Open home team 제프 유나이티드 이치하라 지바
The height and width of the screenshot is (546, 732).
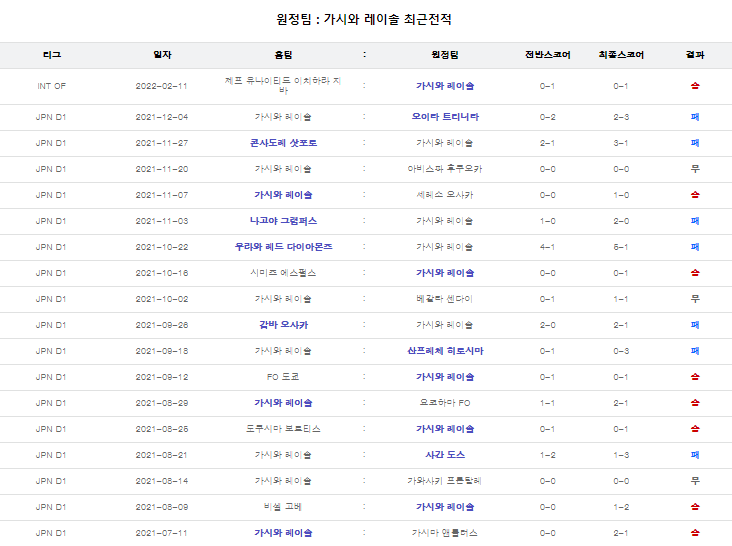coord(283,85)
